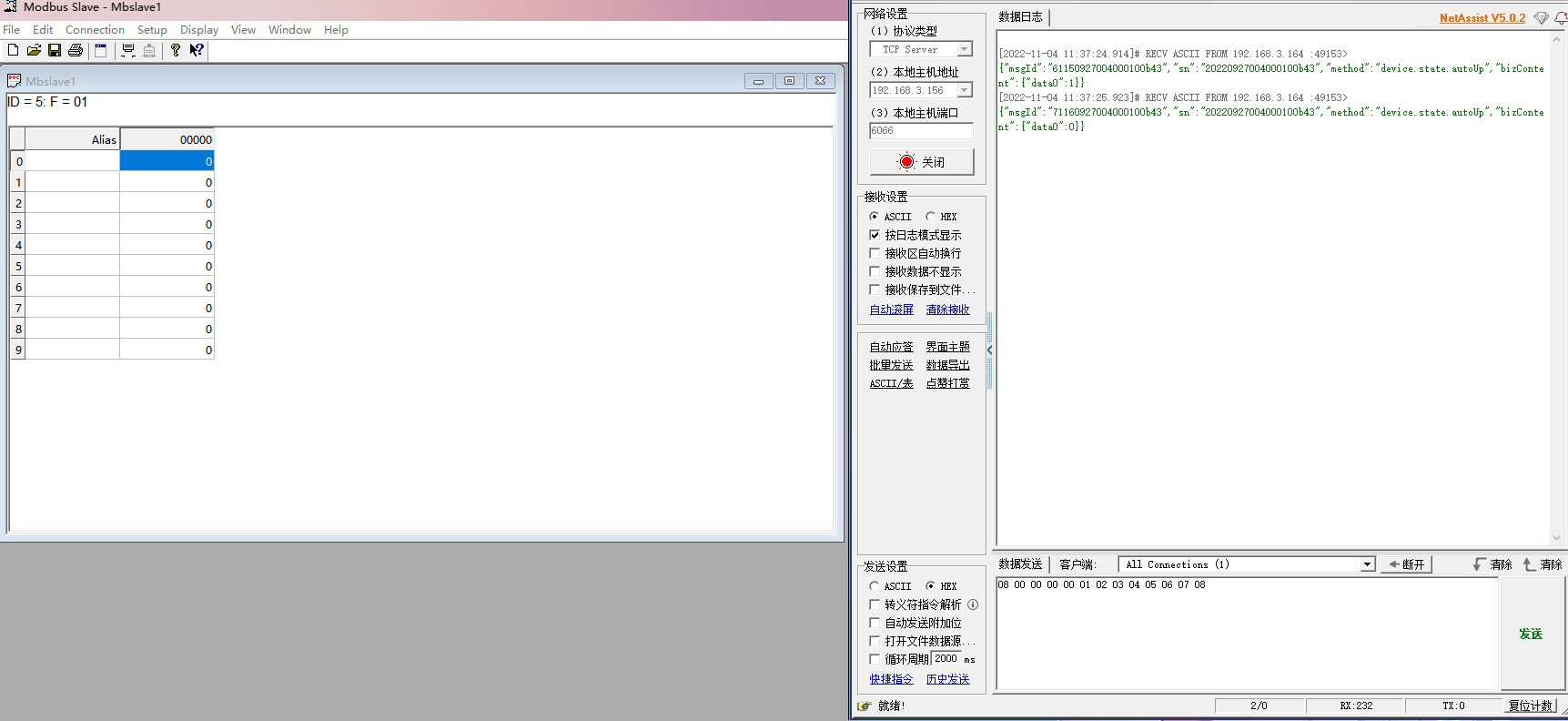Open the All Connections client dropdown
This screenshot has height=721, width=1568.
(1367, 564)
